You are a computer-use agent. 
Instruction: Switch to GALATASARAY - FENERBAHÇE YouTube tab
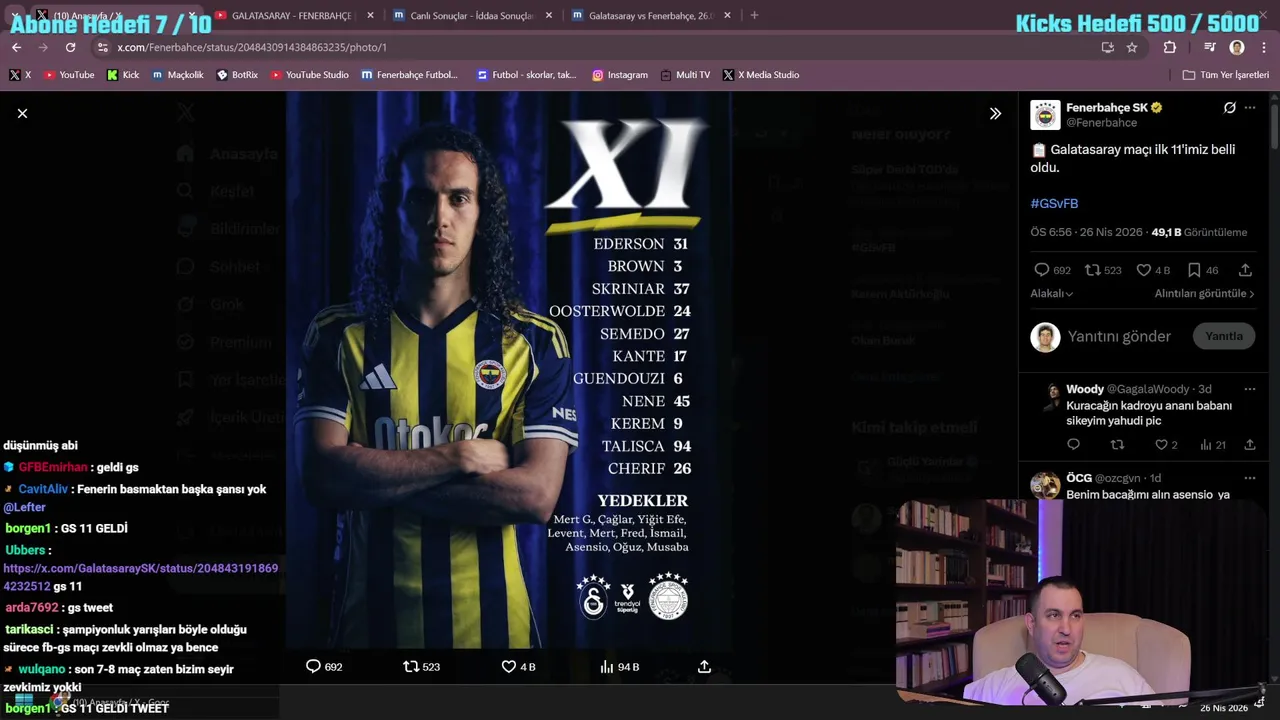click(294, 16)
